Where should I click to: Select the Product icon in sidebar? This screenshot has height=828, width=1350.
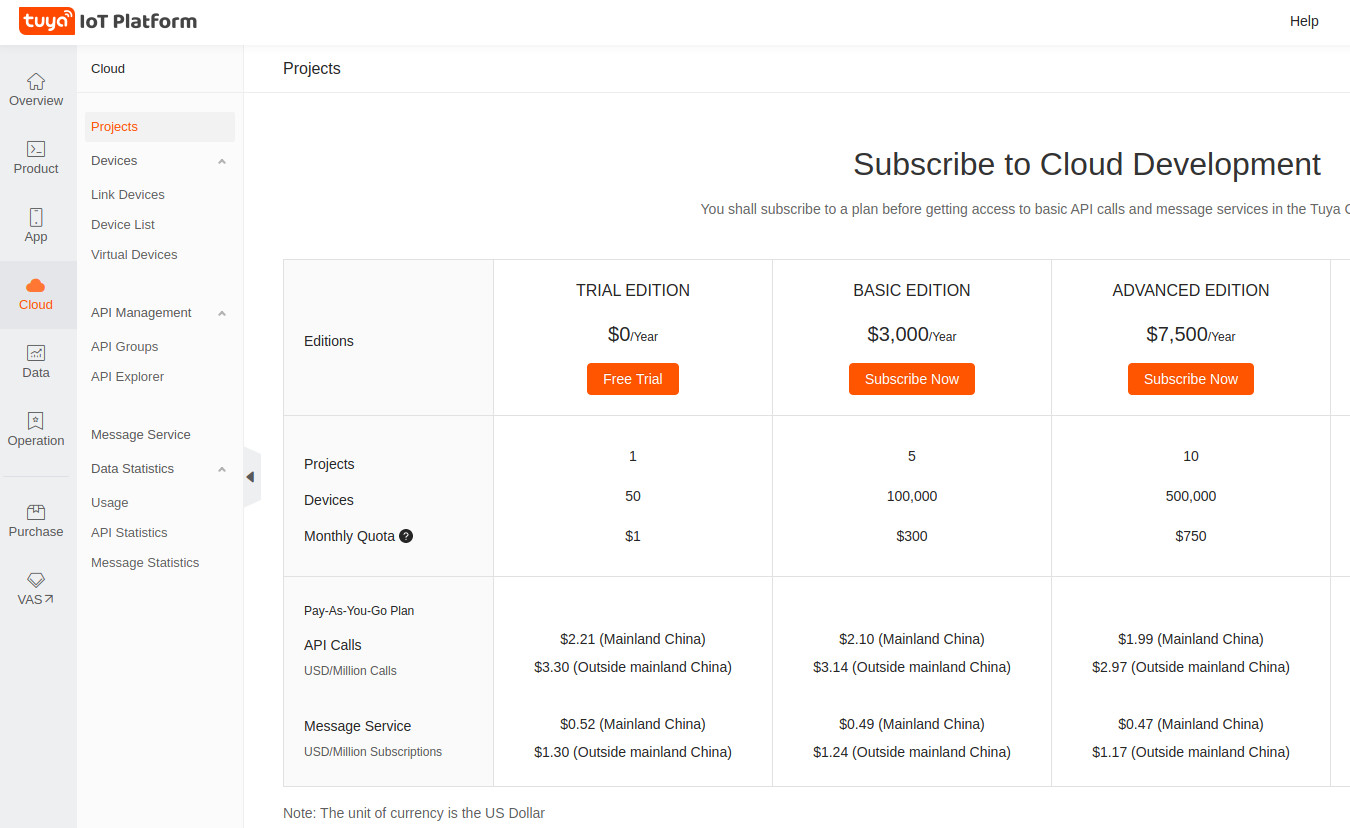pos(36,158)
